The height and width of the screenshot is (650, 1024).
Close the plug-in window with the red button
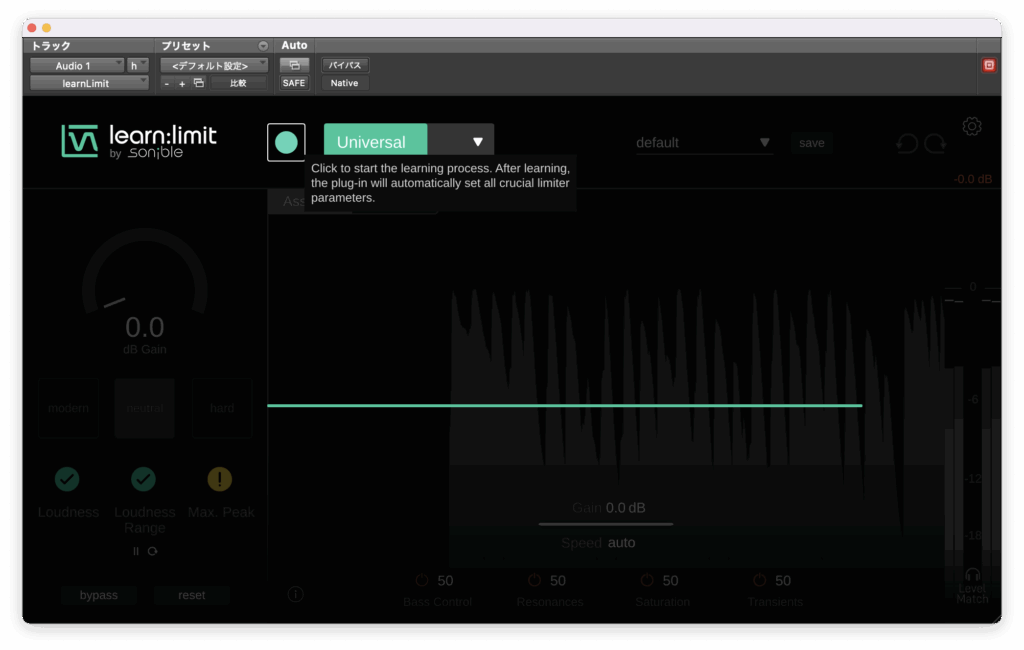[32, 28]
